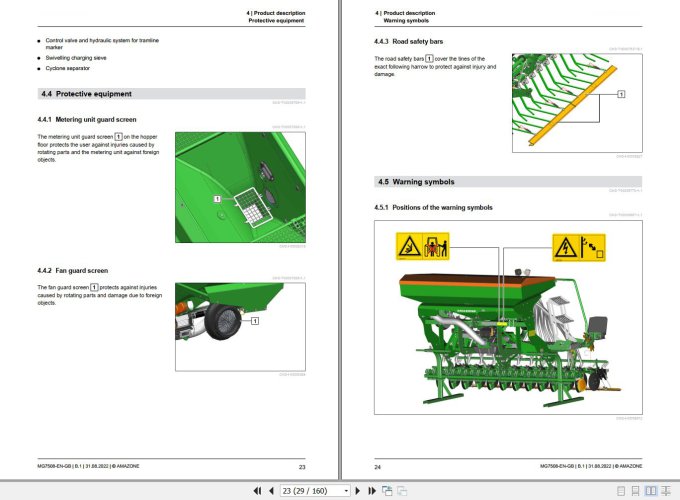Click the '4.4.2 Fan guard screen' heading
680x500 pixels.
click(x=72, y=271)
